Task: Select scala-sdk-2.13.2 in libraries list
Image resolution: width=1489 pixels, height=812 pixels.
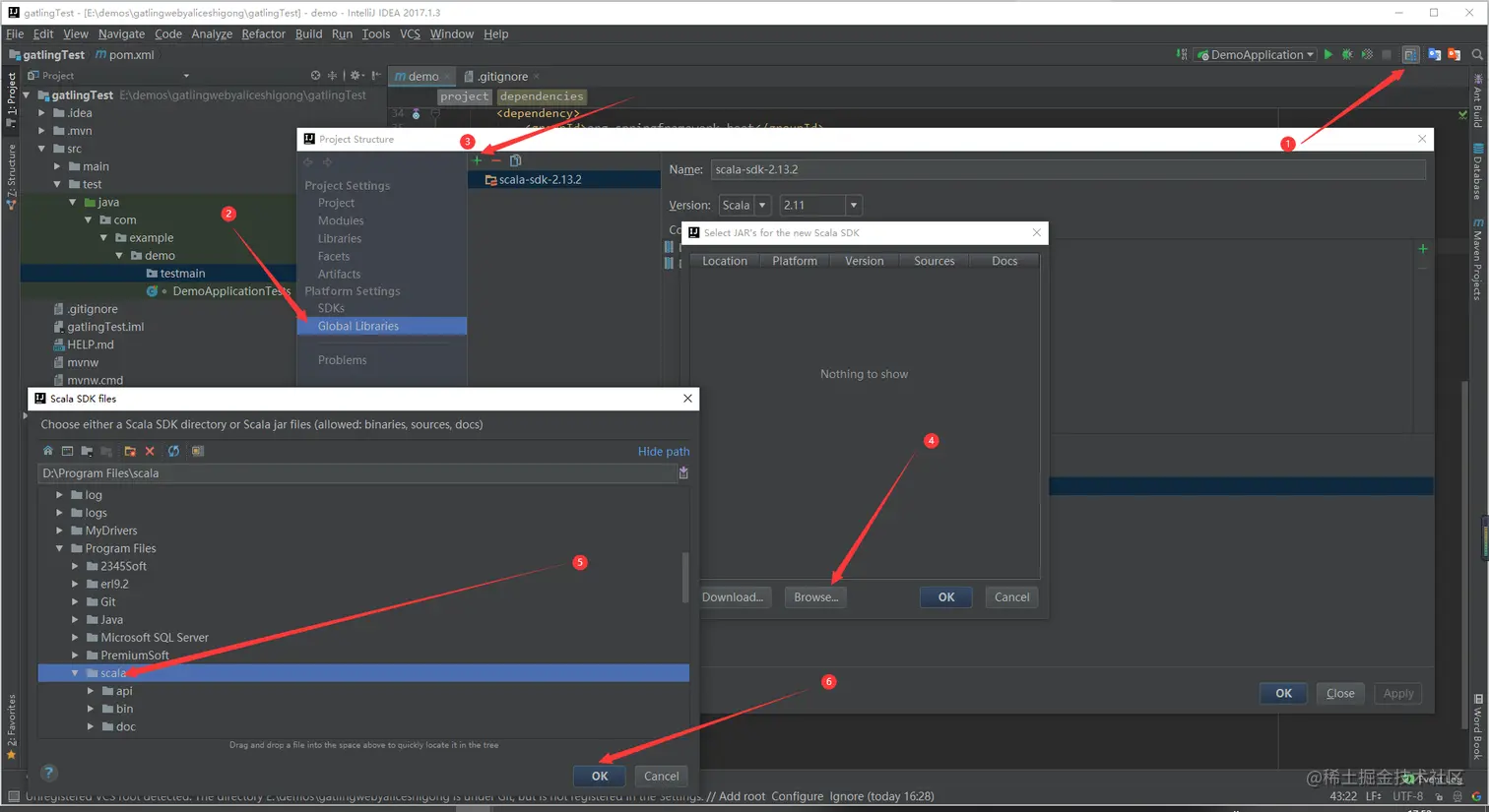Action: tap(564, 179)
